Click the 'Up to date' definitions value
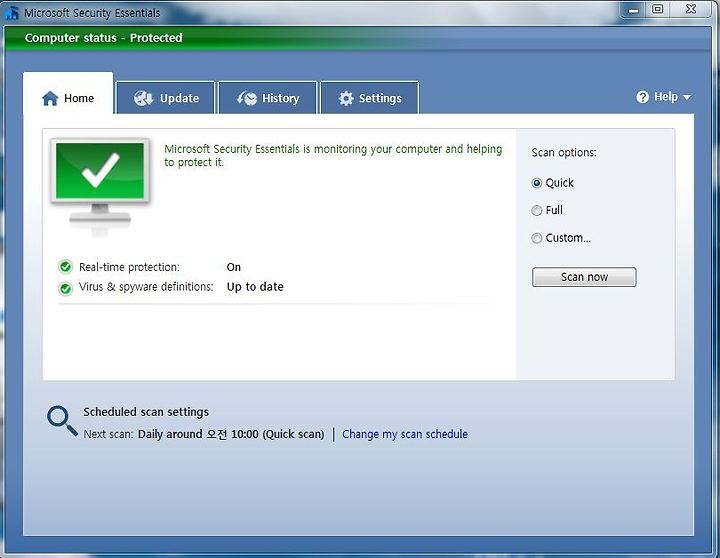Image resolution: width=720 pixels, height=558 pixels. (x=255, y=287)
